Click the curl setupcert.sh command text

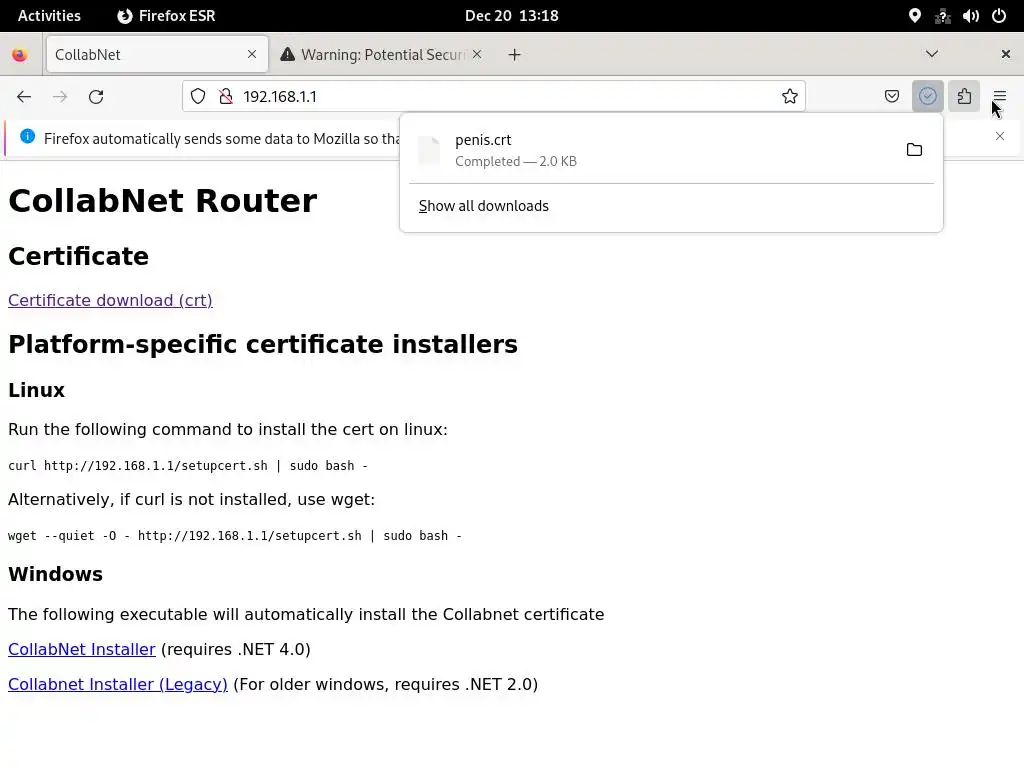[x=188, y=466]
